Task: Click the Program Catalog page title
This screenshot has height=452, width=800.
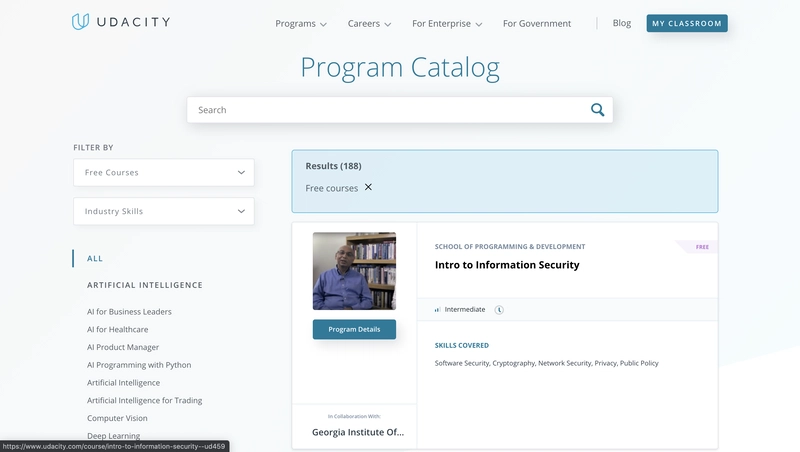Action: pos(400,68)
